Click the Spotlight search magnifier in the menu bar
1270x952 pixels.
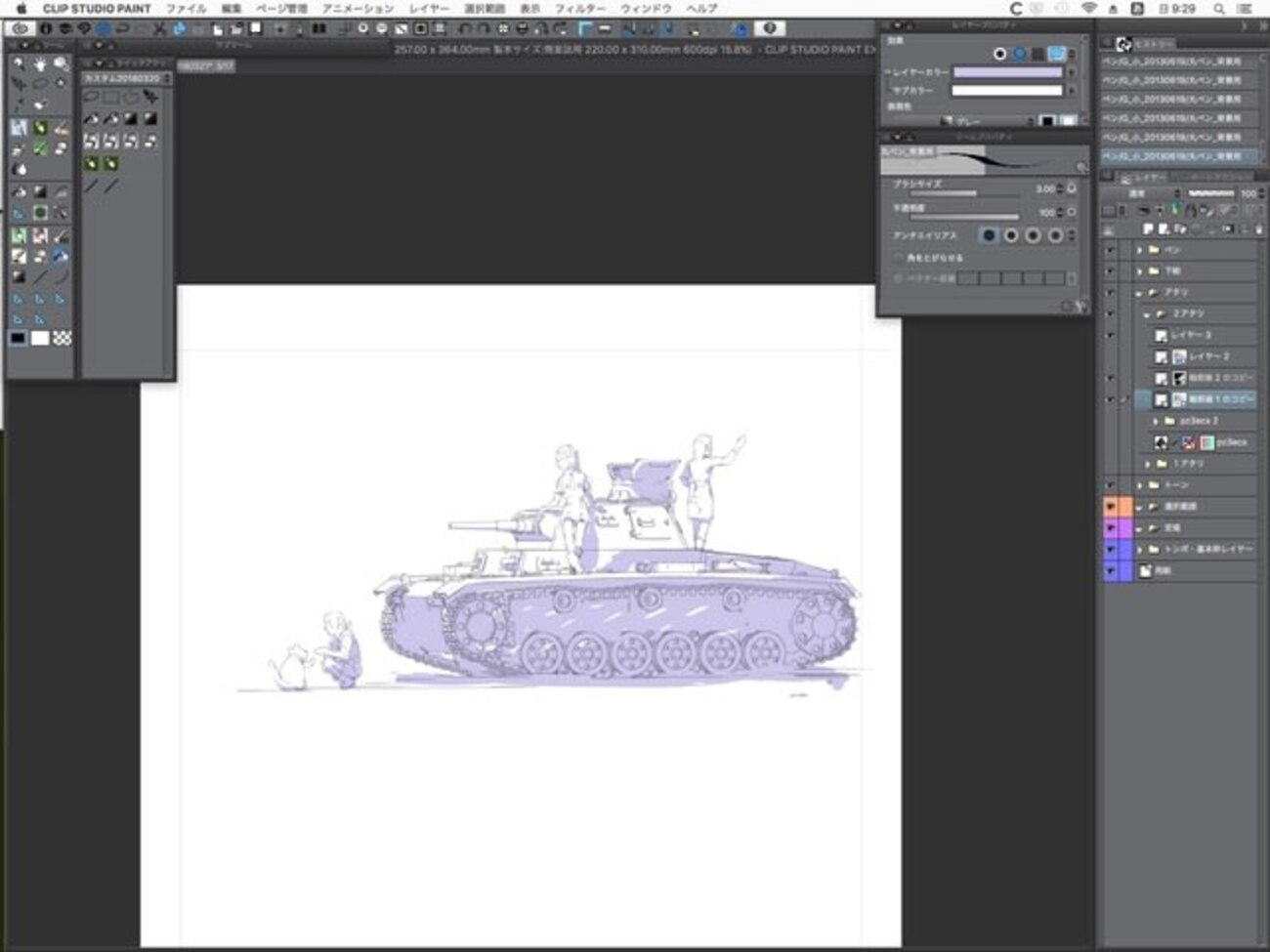1219,9
